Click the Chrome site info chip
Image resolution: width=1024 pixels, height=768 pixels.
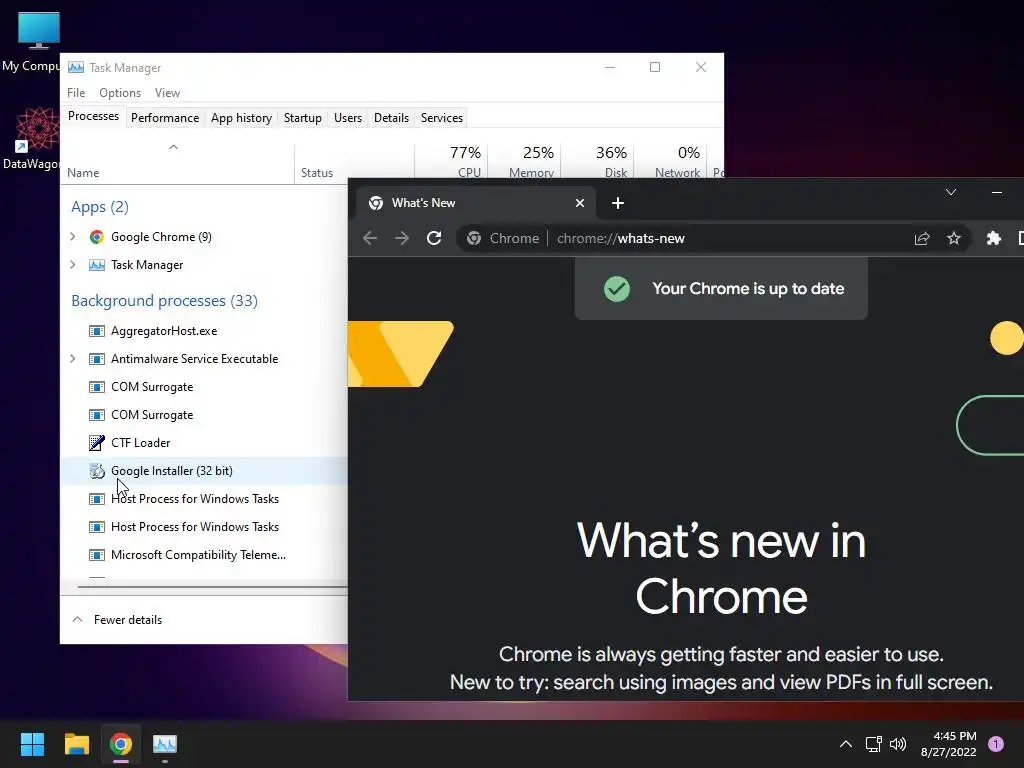[503, 238]
